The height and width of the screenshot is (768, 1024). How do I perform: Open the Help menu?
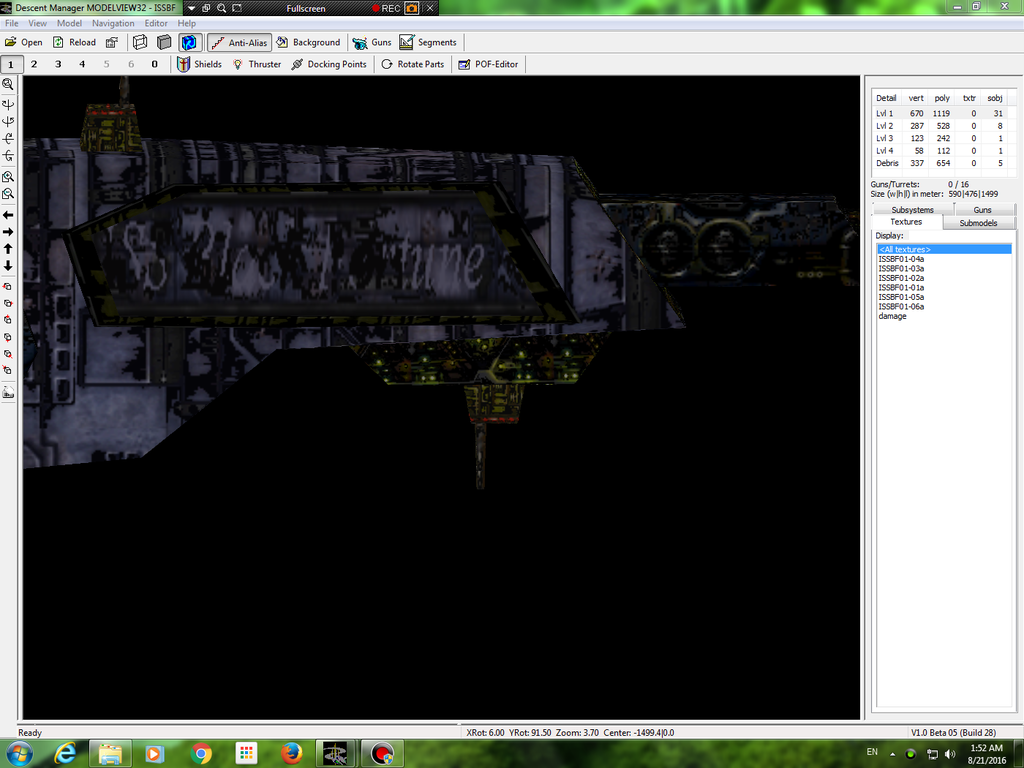point(187,24)
